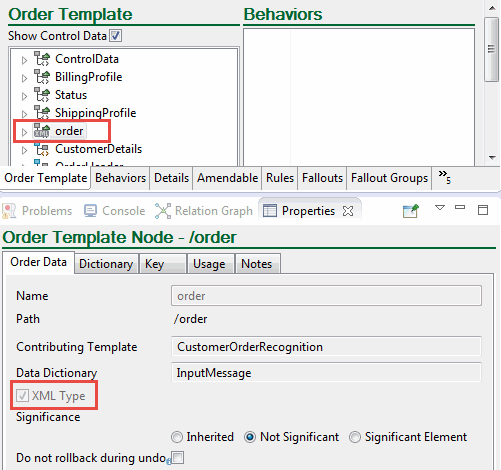This screenshot has width=501, height=470.
Task: Select the Key properties tab
Action: 162,264
